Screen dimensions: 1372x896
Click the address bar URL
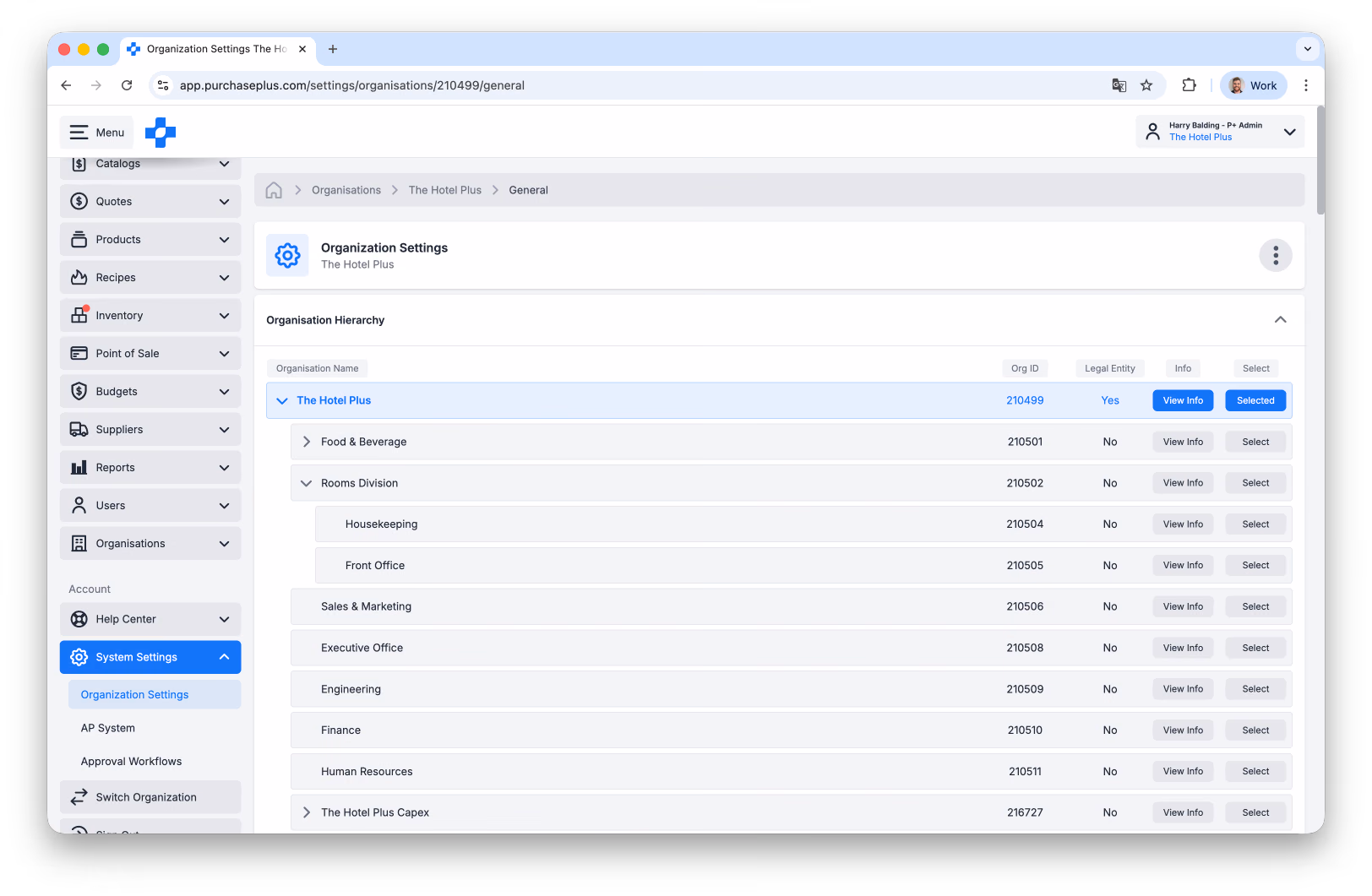[352, 85]
